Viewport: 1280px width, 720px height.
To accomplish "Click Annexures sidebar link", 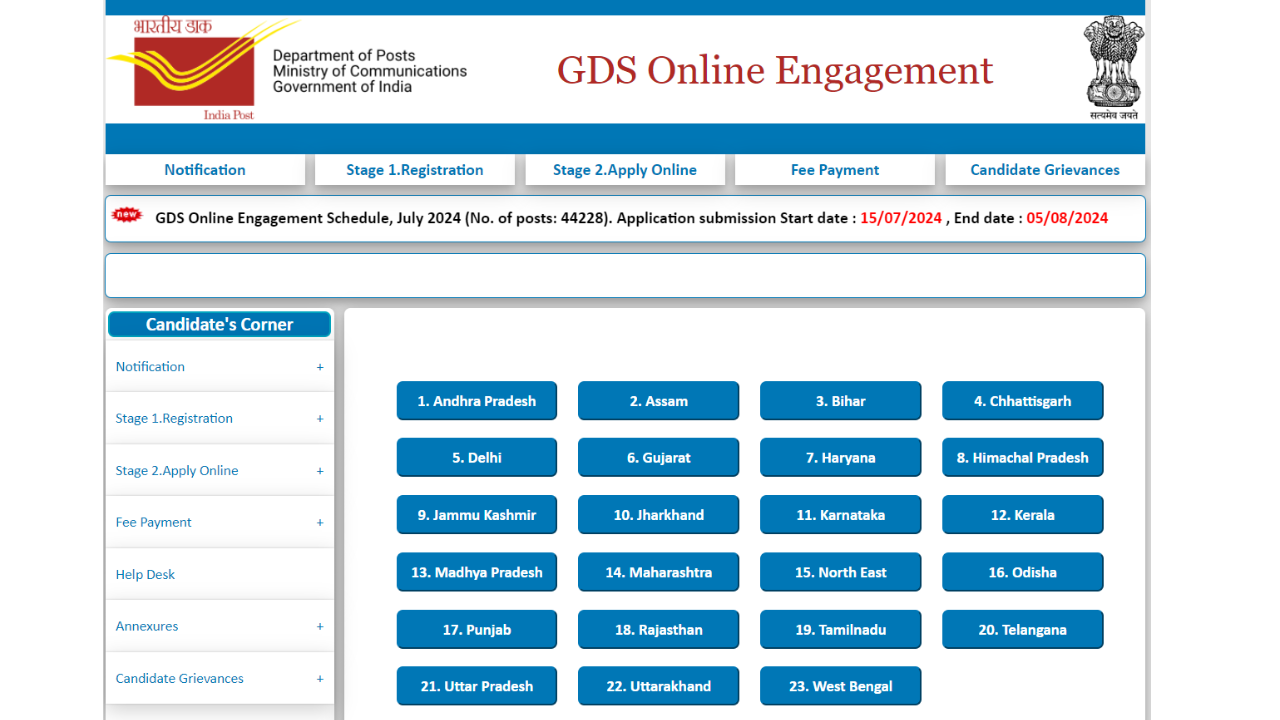I will pos(147,627).
